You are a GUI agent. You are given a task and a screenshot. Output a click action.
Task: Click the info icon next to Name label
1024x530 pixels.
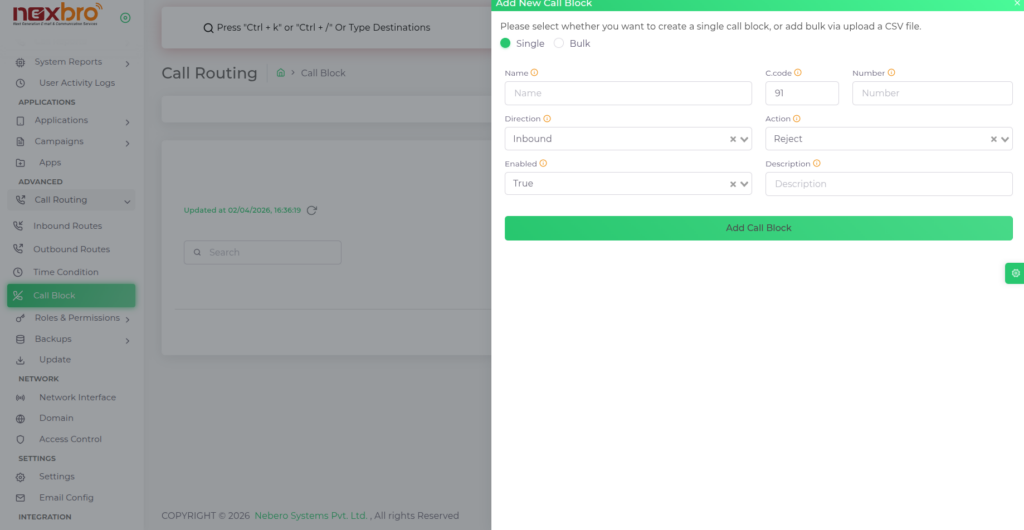click(534, 73)
